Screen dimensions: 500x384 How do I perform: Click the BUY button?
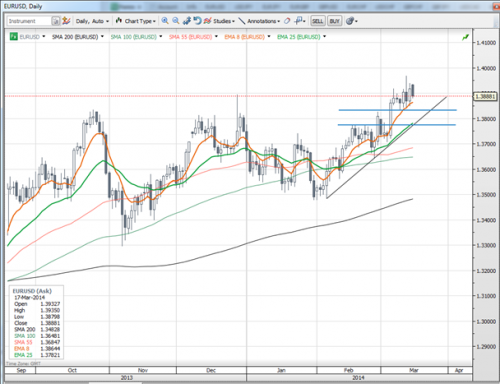click(334, 21)
